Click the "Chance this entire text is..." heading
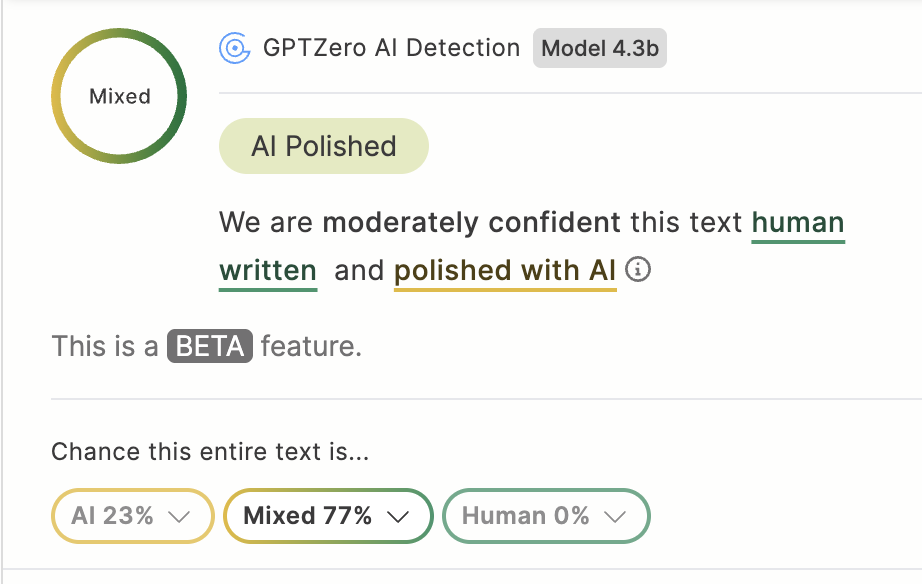 tap(210, 451)
